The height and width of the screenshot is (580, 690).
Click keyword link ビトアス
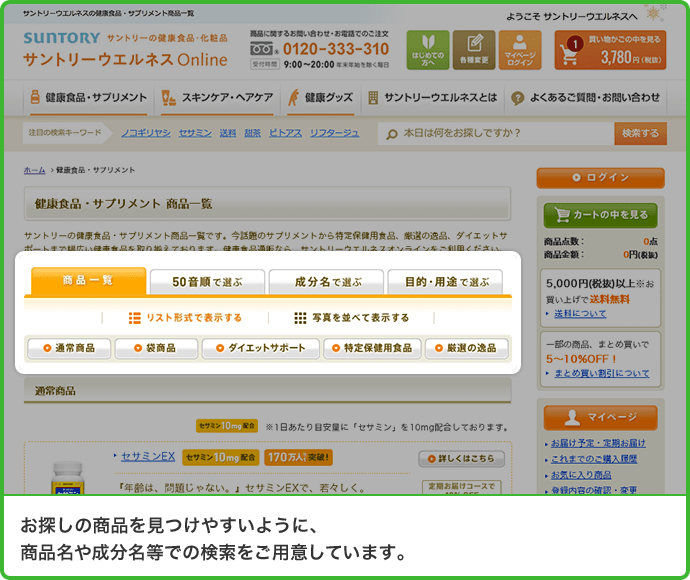coord(285,133)
